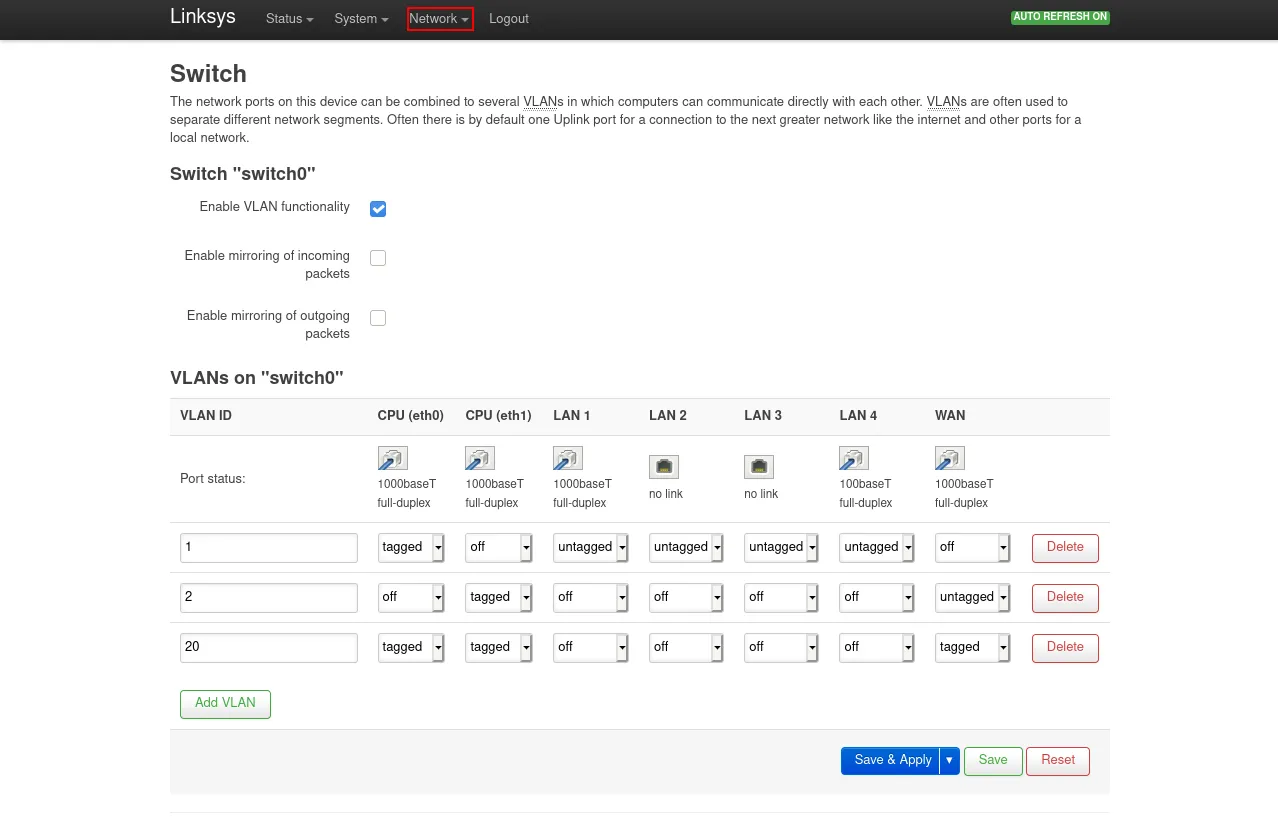Click the 100baseT full-duplex text under LAN 4
Image resolution: width=1278 pixels, height=830 pixels.
[866, 494]
